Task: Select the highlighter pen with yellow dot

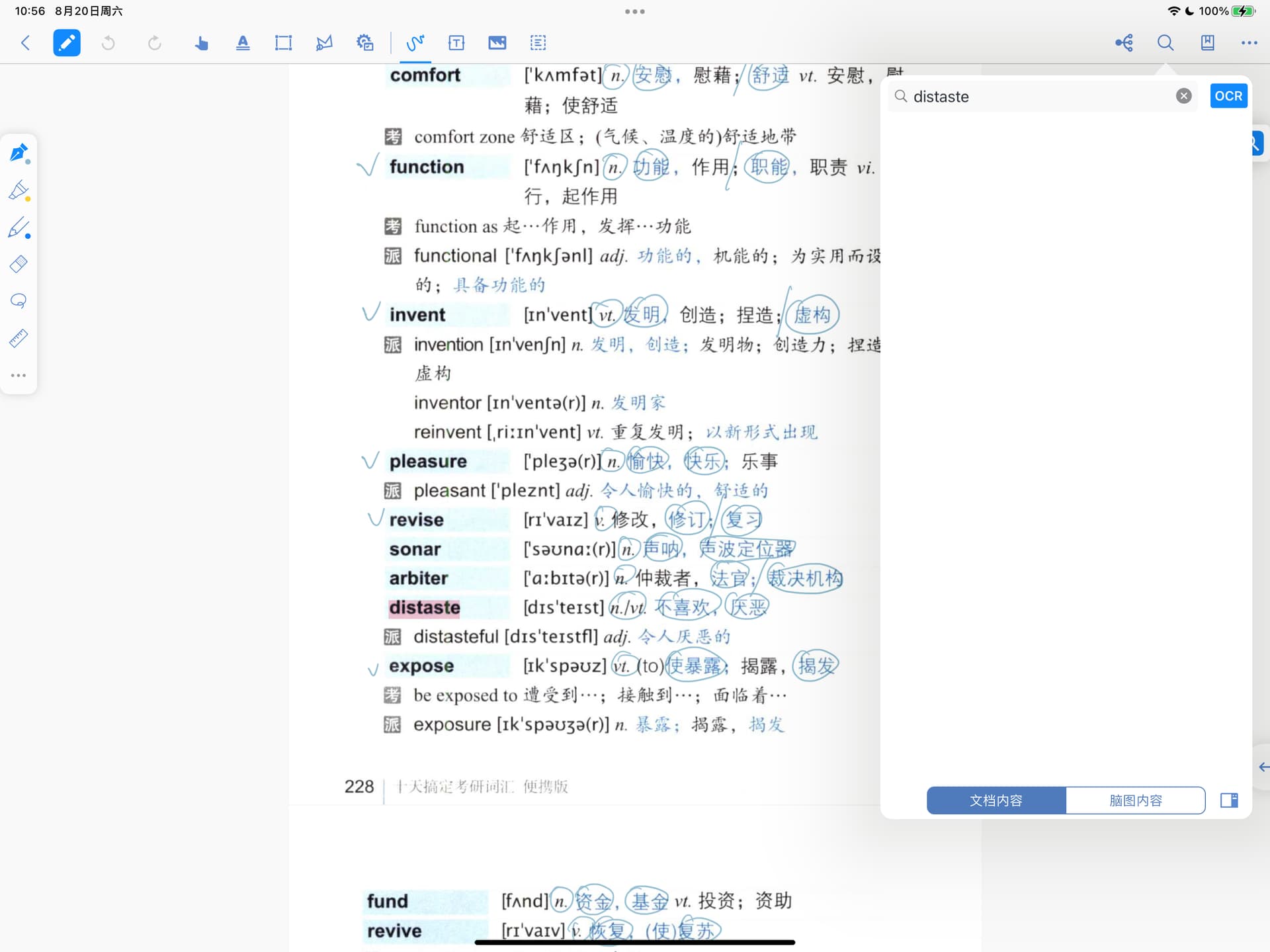Action: [19, 191]
